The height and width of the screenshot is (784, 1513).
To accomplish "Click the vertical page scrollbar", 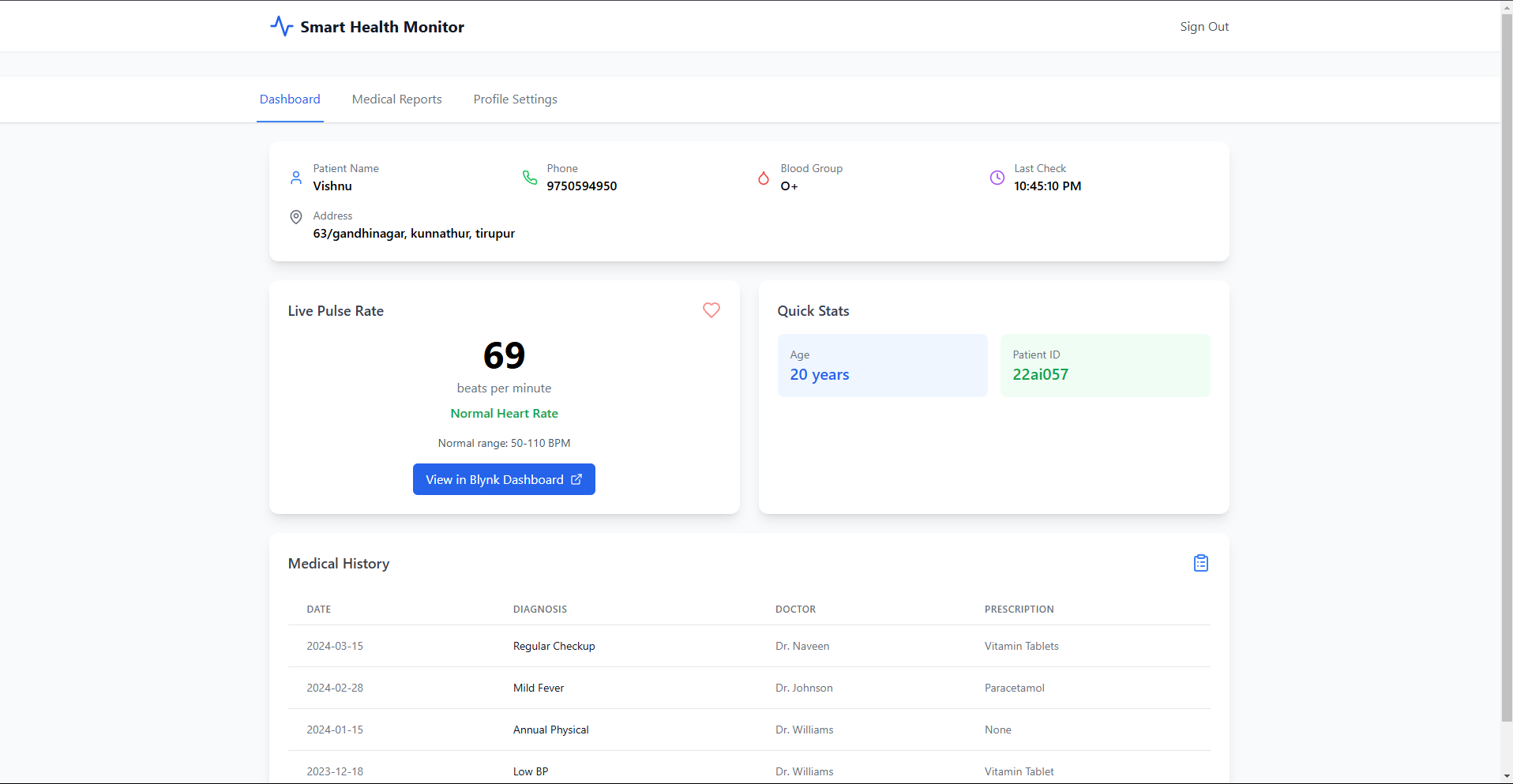I will coord(1507,368).
